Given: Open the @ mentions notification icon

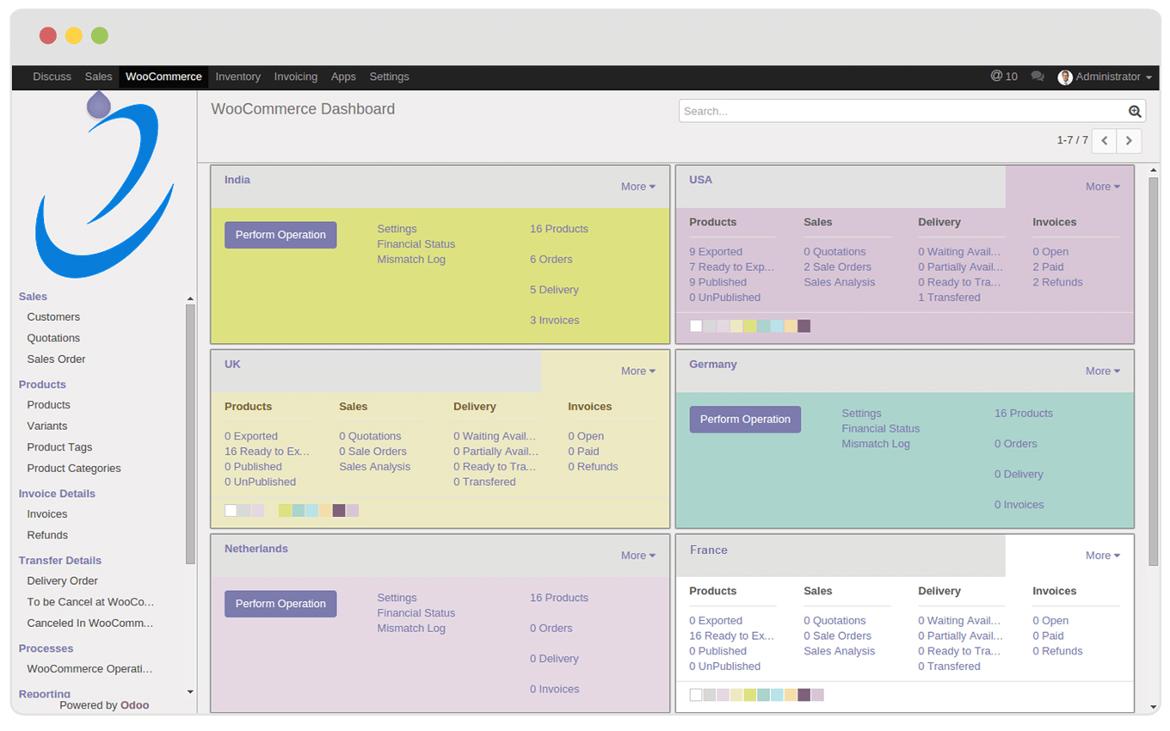Looking at the screenshot, I should coord(1003,76).
